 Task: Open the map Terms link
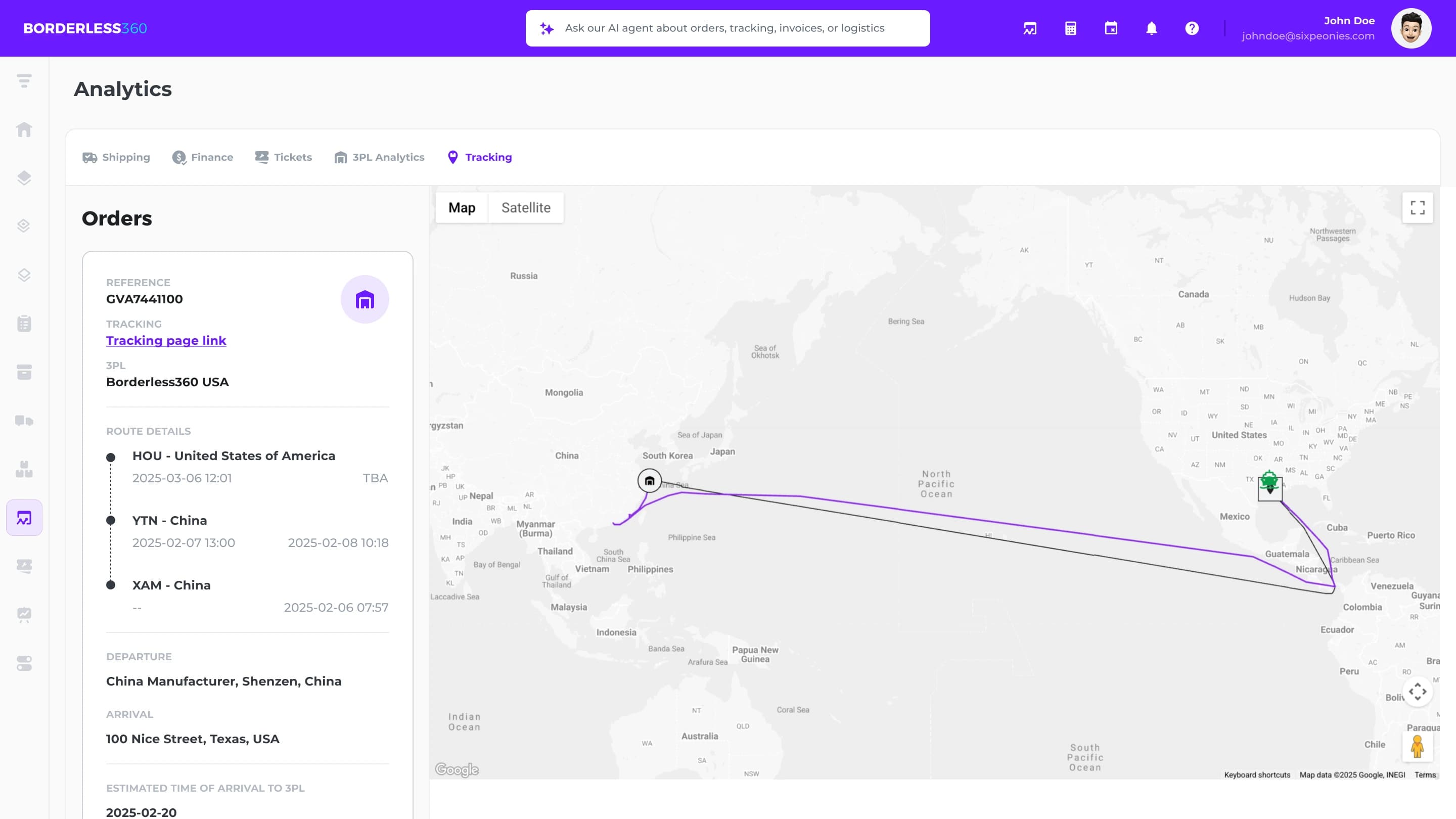coord(1425,775)
